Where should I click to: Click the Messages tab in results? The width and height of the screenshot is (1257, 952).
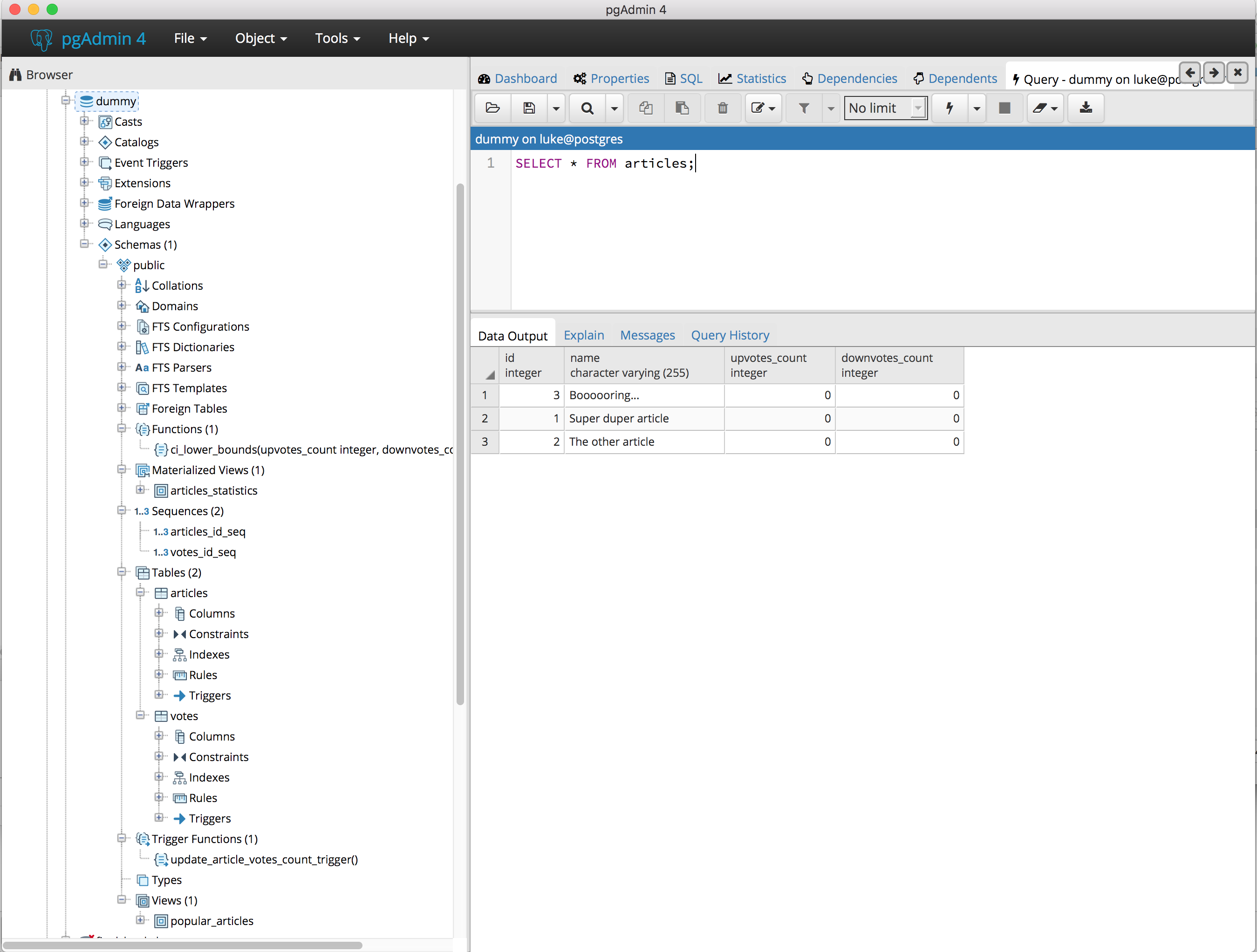tap(648, 335)
